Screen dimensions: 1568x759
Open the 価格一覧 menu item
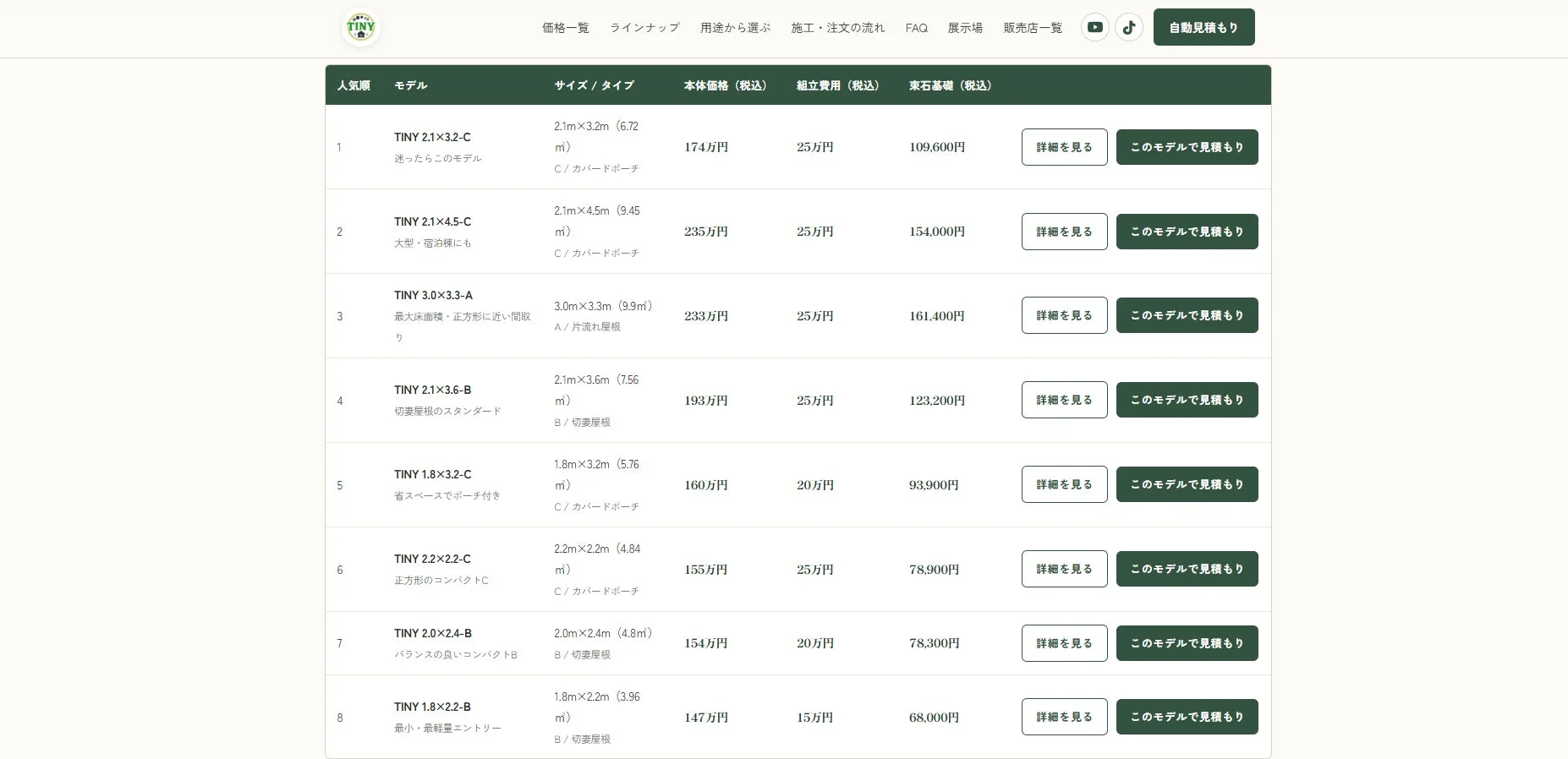(x=566, y=28)
